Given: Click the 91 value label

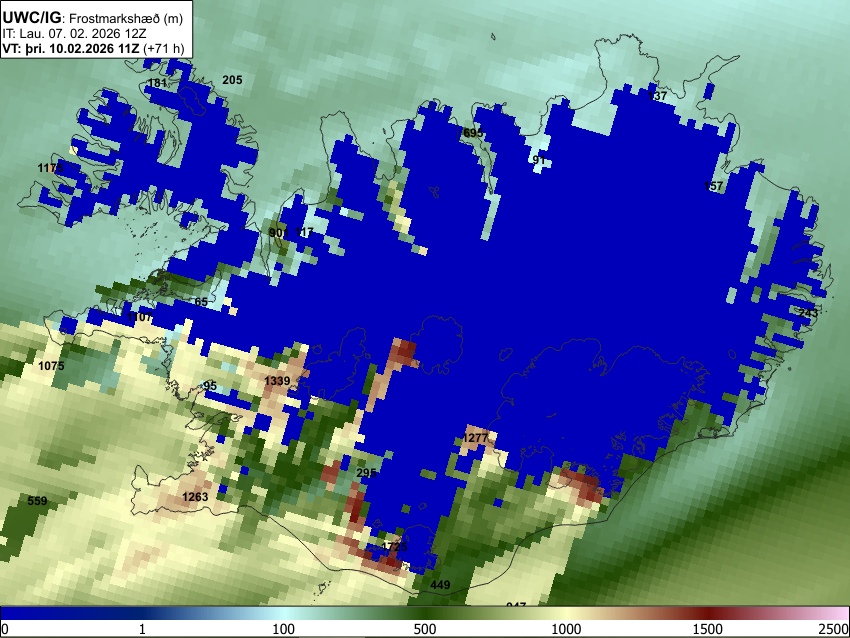Looking at the screenshot, I should (x=538, y=159).
